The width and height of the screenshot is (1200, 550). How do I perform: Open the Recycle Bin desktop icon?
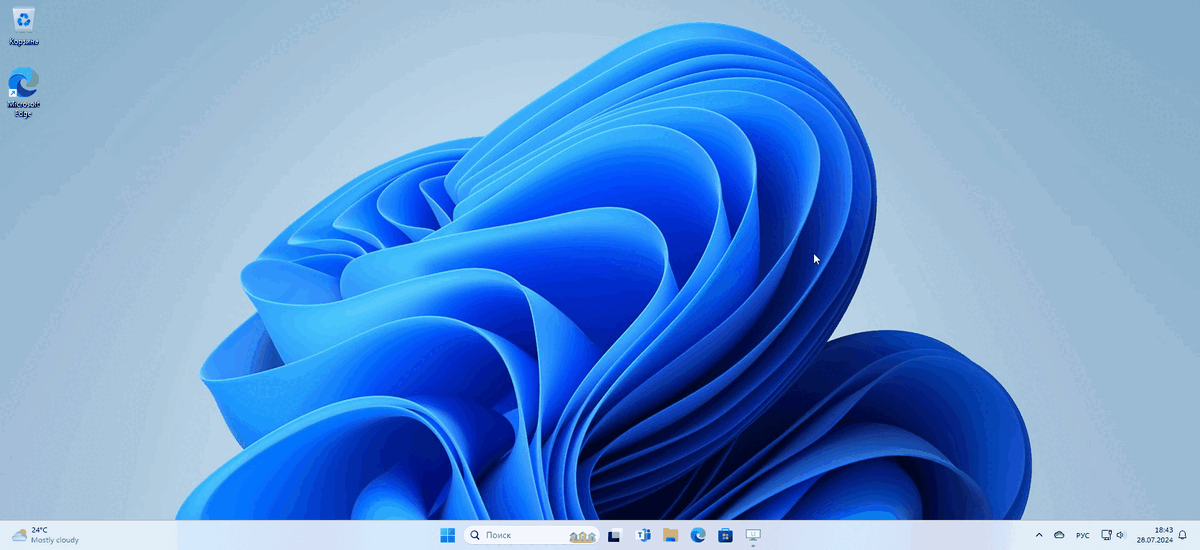(x=24, y=25)
